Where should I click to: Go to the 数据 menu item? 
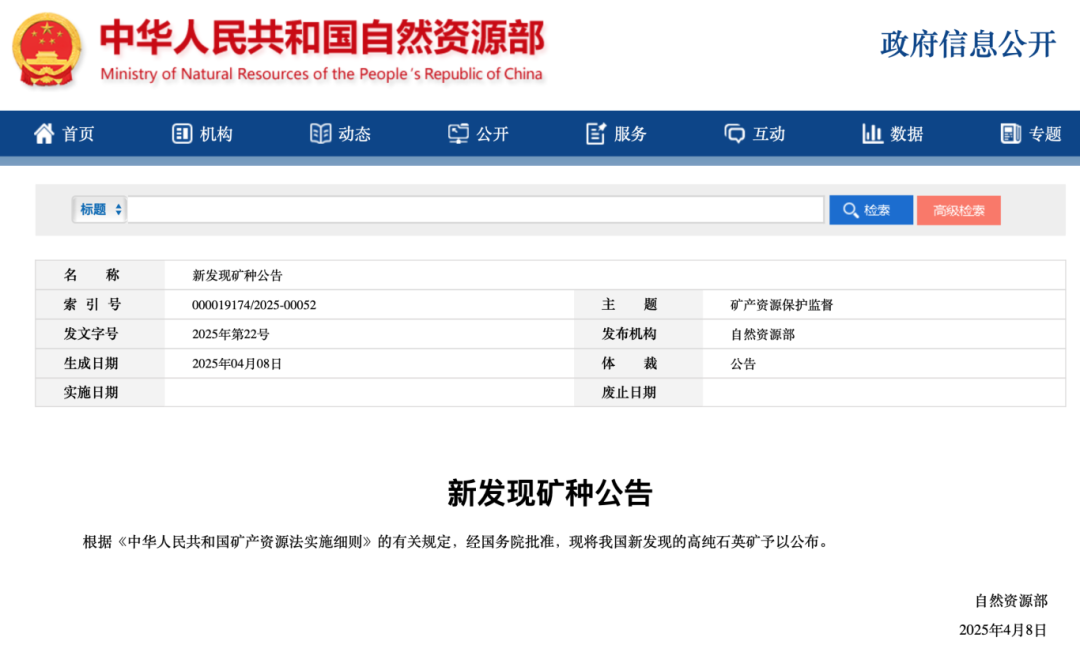[906, 134]
